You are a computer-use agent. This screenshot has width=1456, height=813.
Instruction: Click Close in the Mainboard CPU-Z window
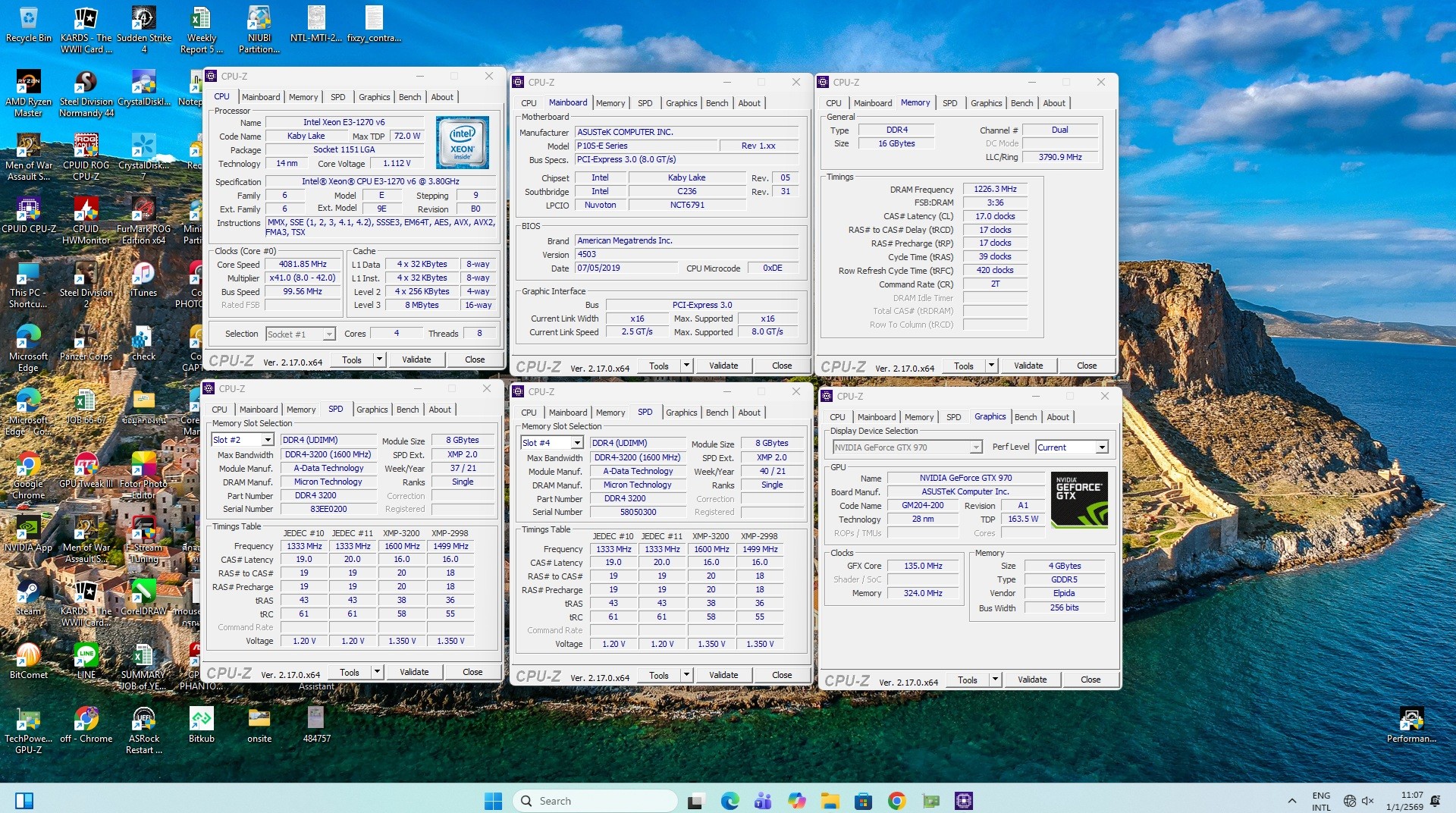click(x=781, y=366)
